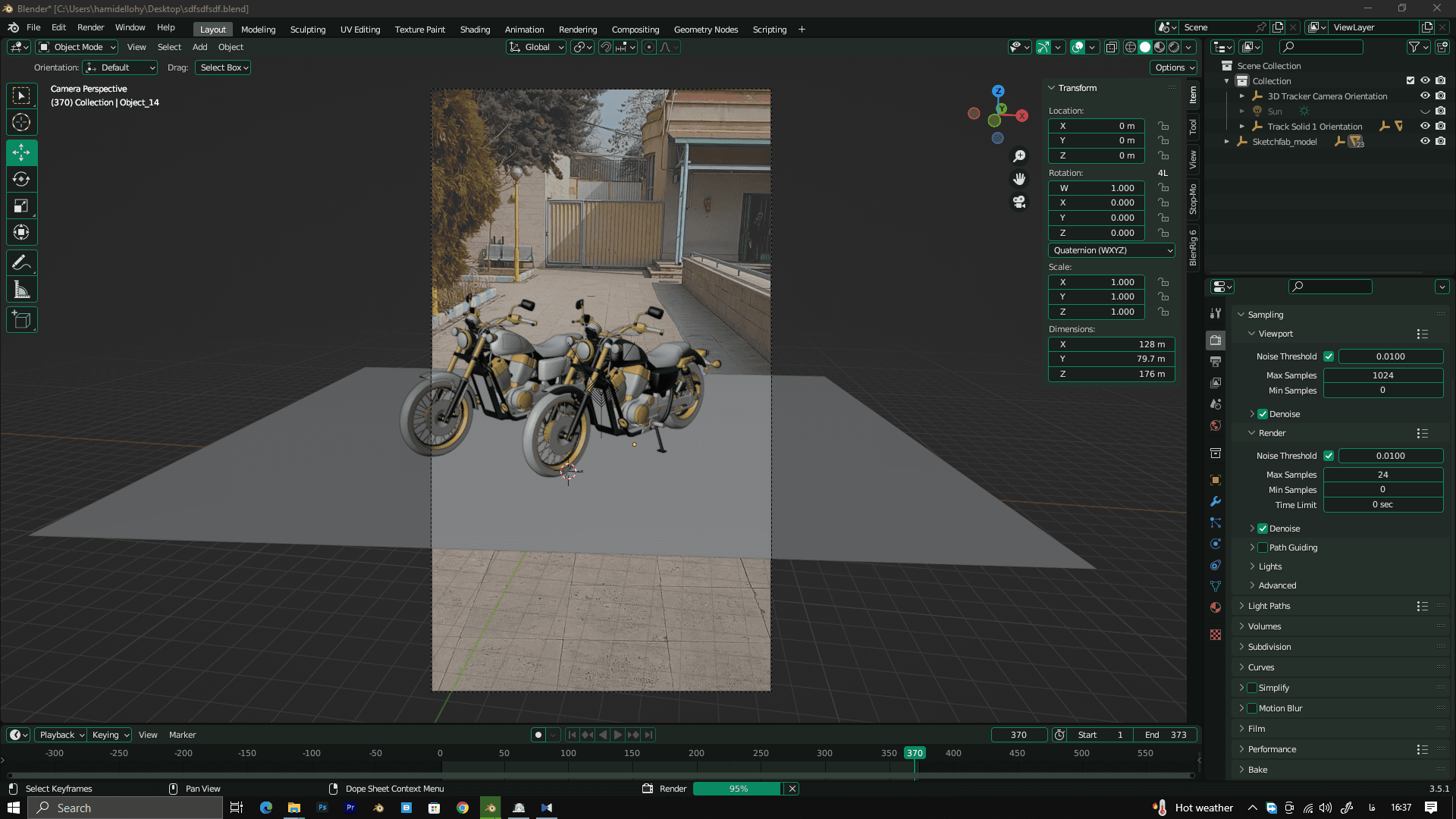Open the Output properties tab
The height and width of the screenshot is (819, 1456).
[1216, 362]
